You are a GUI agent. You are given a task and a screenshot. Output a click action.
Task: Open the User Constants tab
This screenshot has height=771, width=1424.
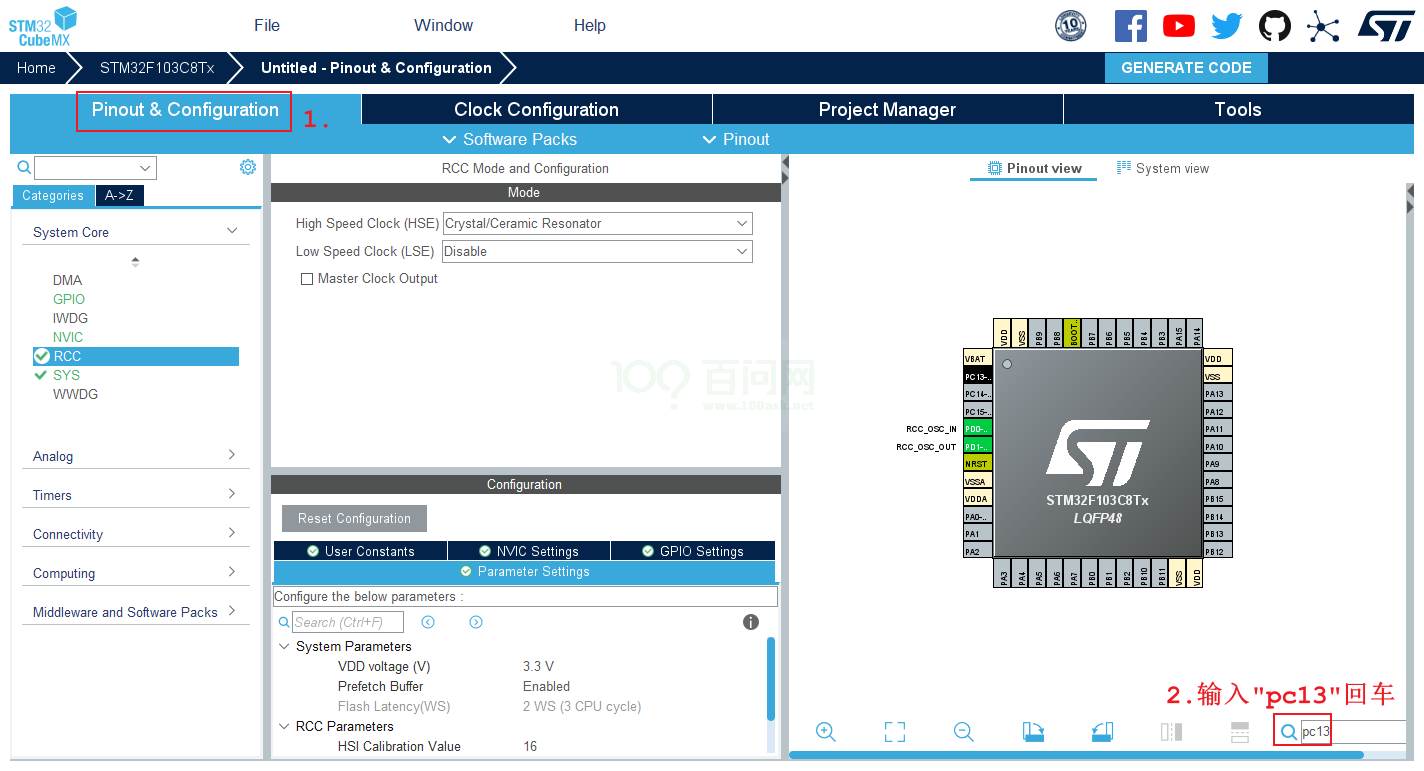click(360, 551)
